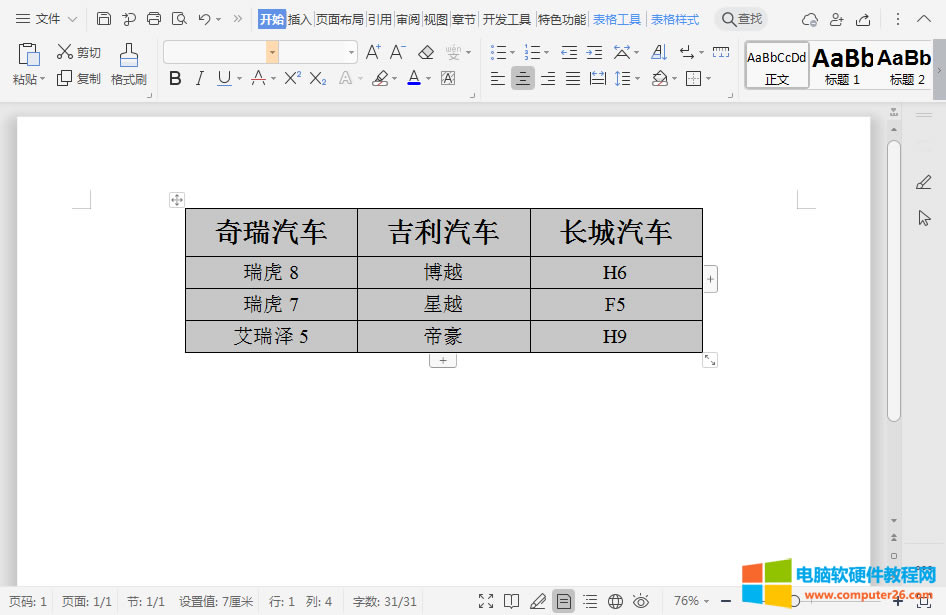946x615 pixels.
Task: Open the 表格样式 tab
Action: click(674, 18)
